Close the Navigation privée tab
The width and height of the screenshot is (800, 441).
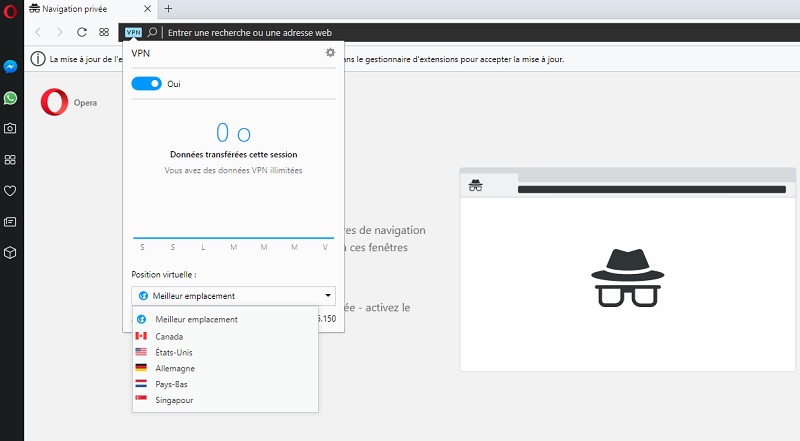[147, 9]
